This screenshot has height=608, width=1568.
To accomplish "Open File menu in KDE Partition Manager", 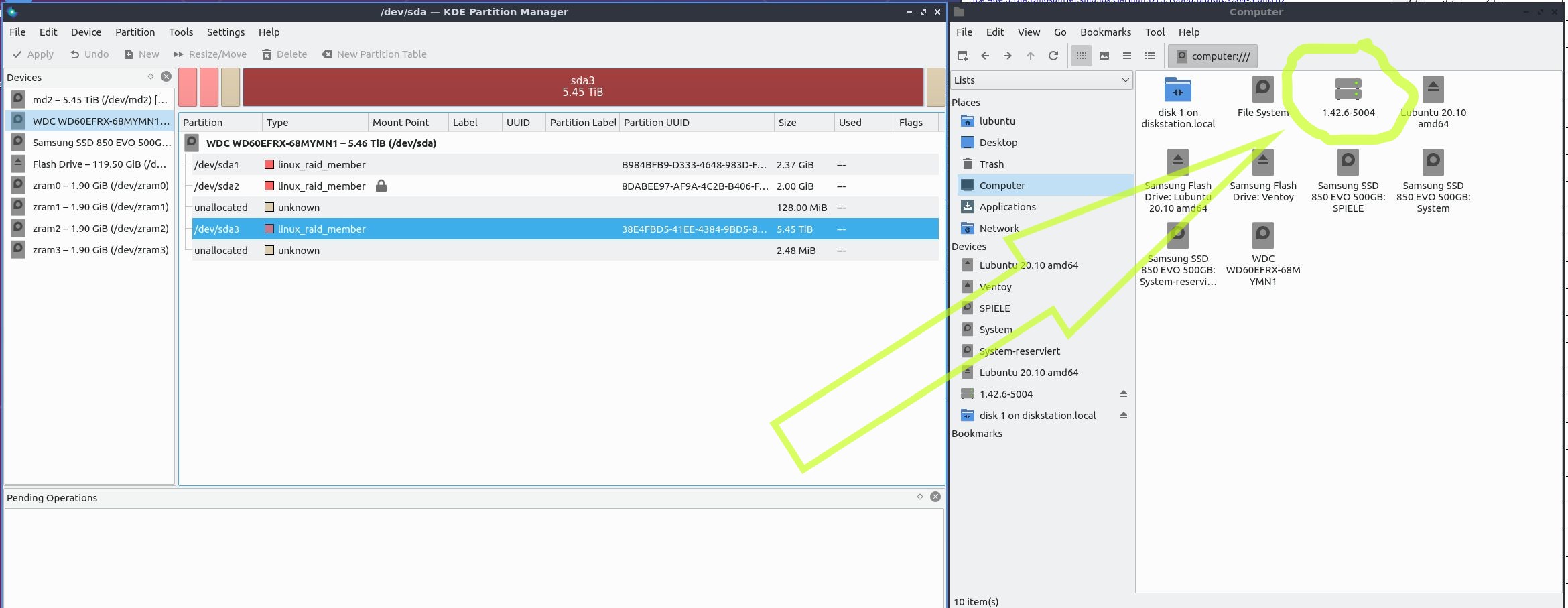I will [x=17, y=32].
